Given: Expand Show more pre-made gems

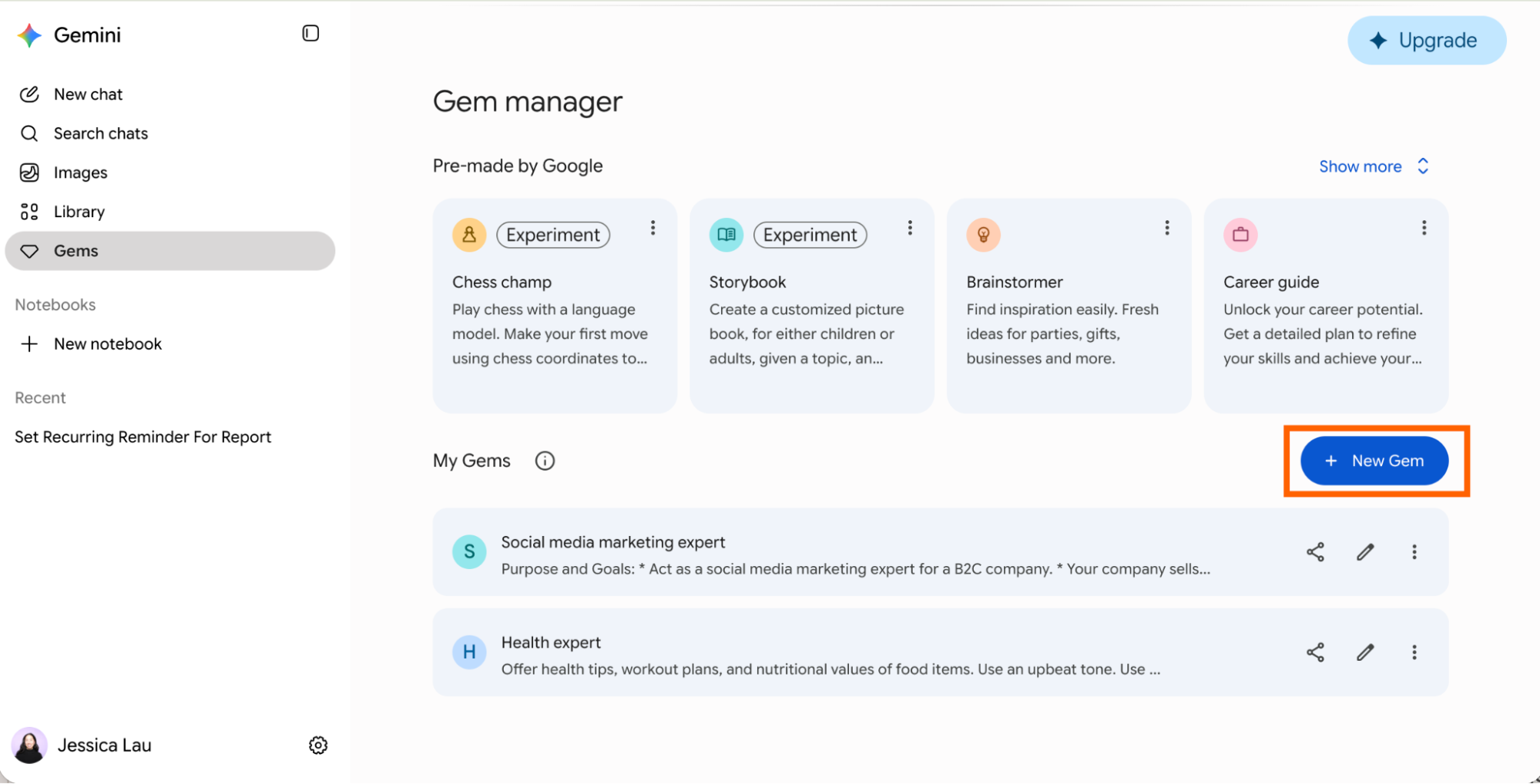Looking at the screenshot, I should tap(1374, 166).
